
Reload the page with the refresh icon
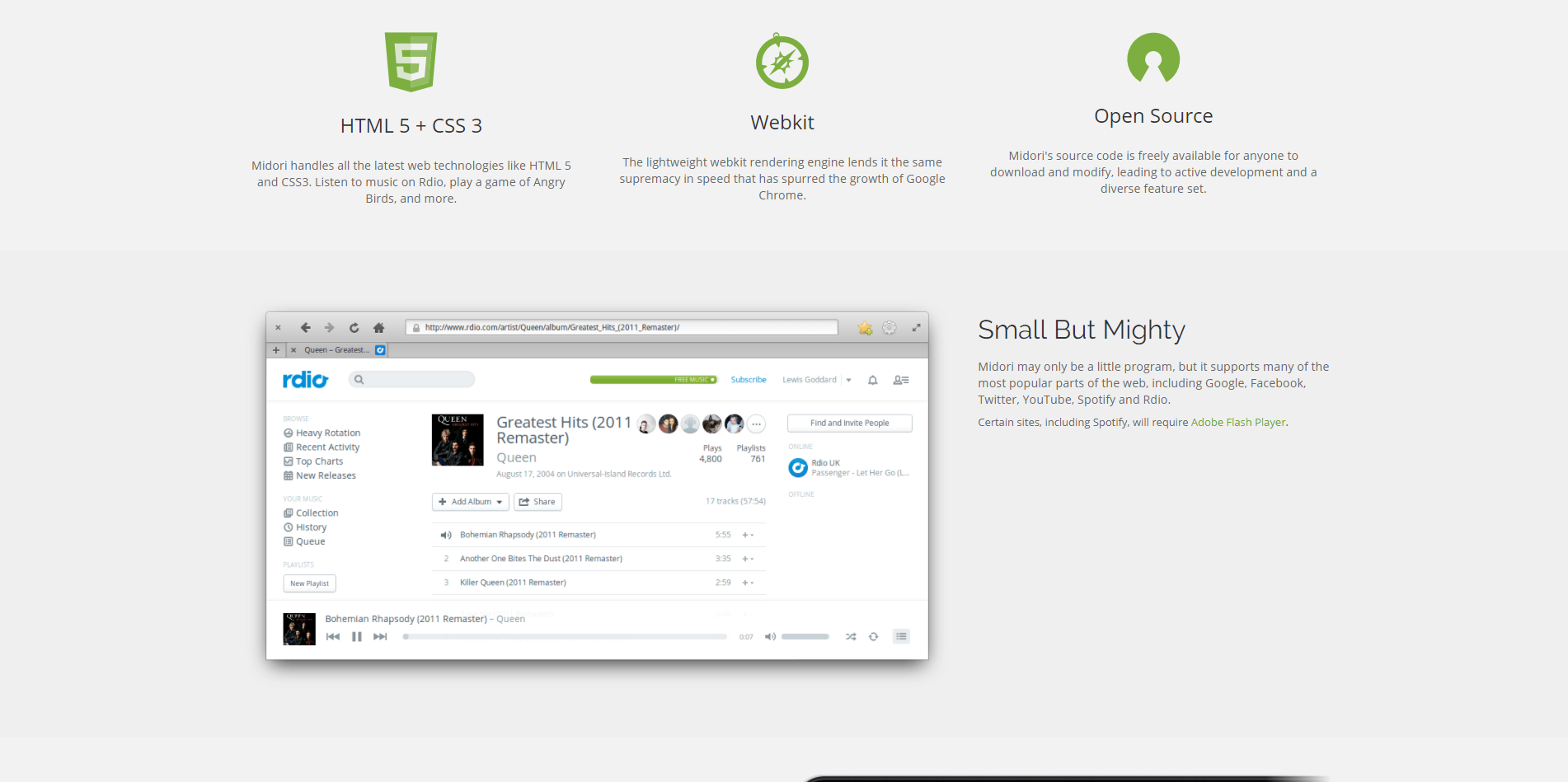coord(354,327)
